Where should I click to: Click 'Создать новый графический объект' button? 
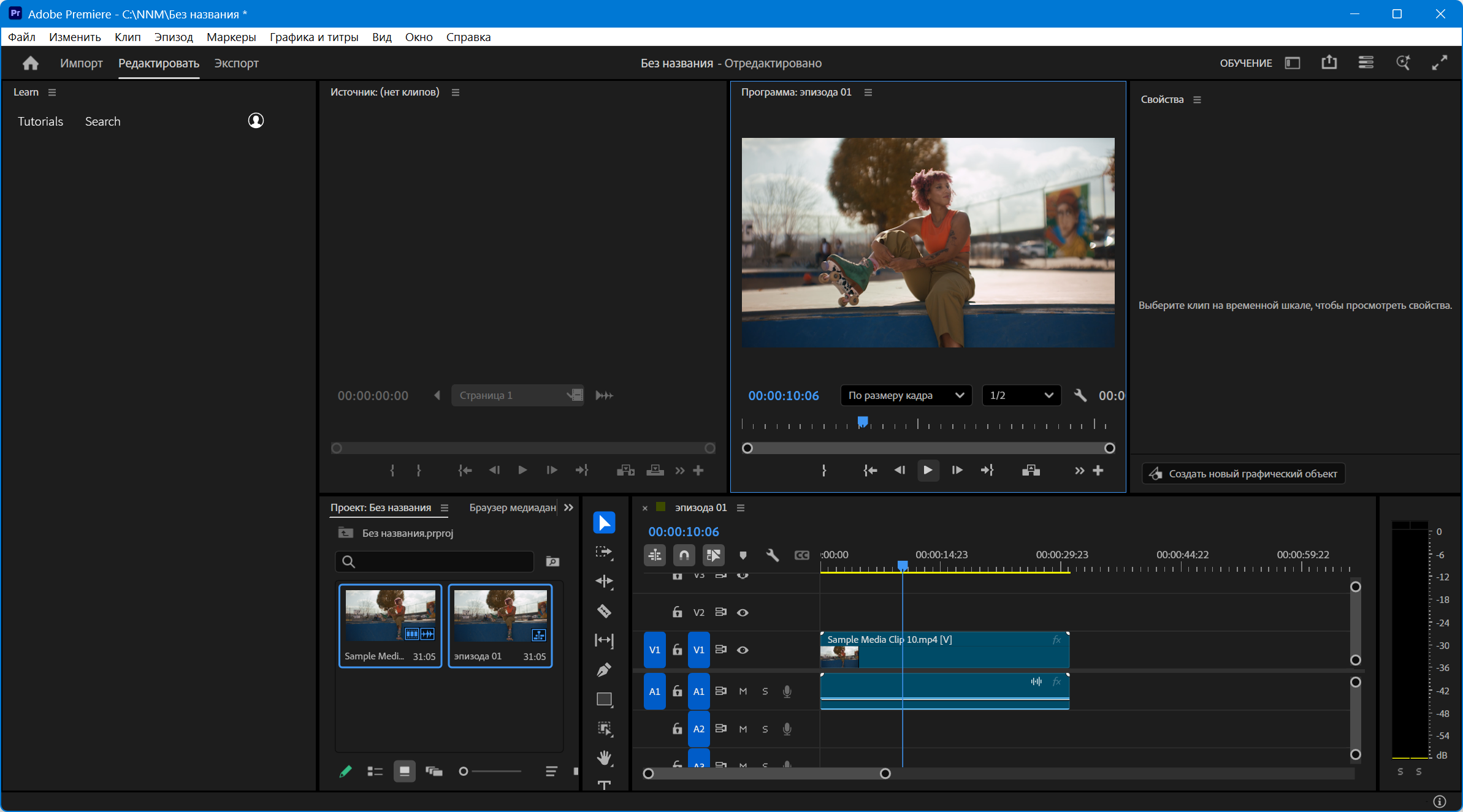point(1243,474)
